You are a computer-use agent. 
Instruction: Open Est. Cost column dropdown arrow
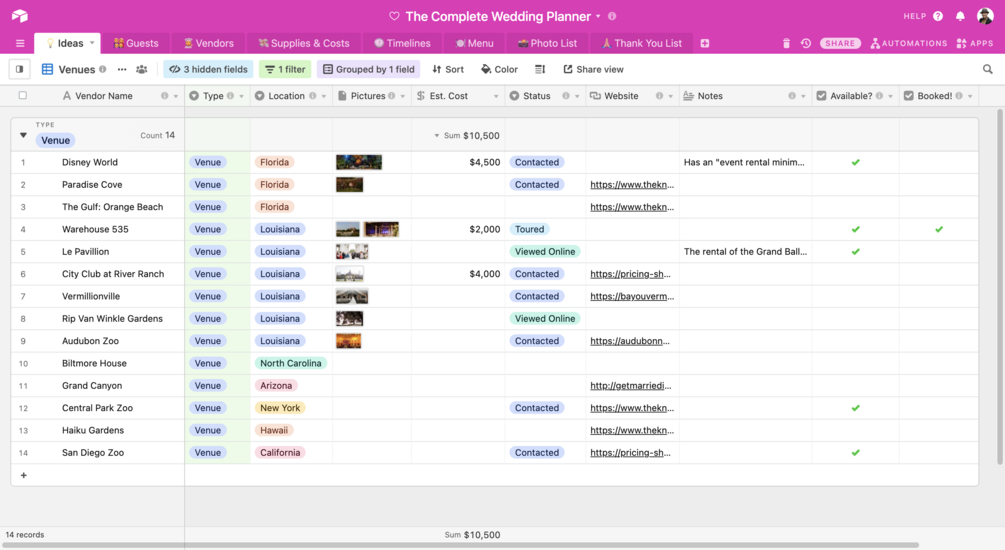[495, 96]
